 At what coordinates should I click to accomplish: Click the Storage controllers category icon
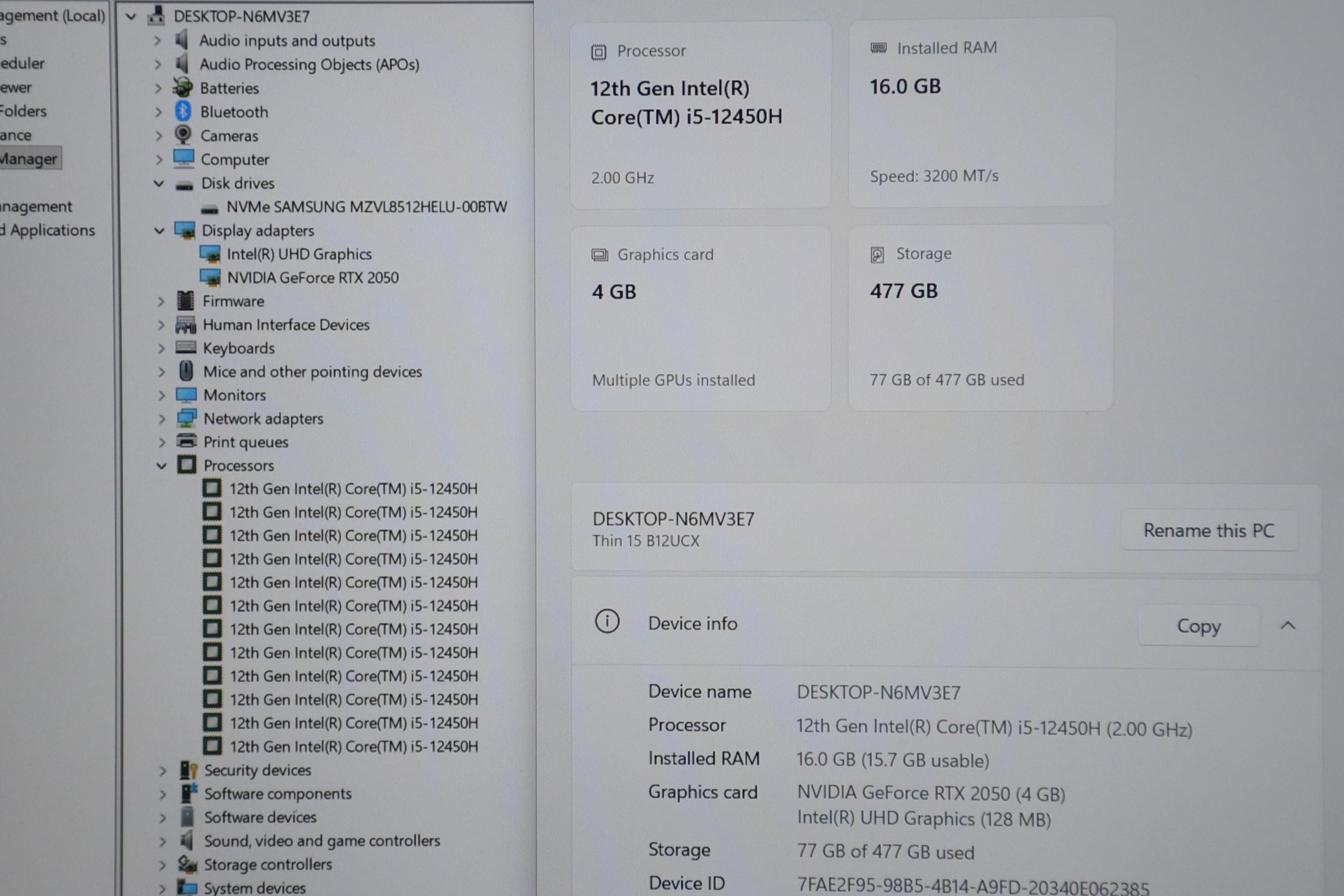(x=187, y=864)
